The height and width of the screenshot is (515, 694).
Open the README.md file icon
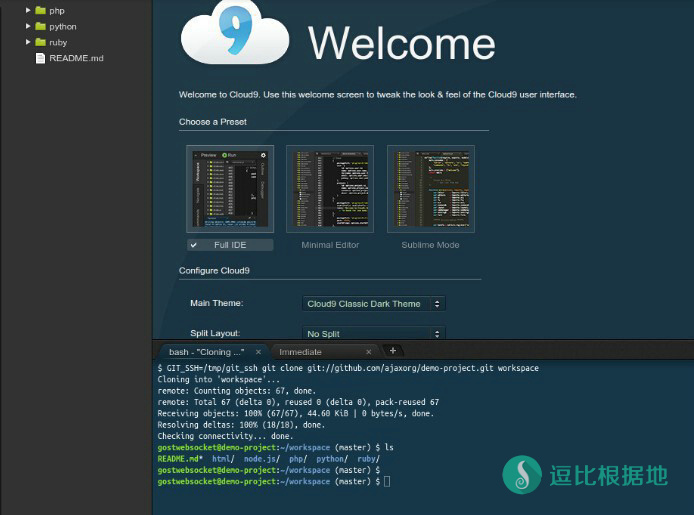point(40,58)
